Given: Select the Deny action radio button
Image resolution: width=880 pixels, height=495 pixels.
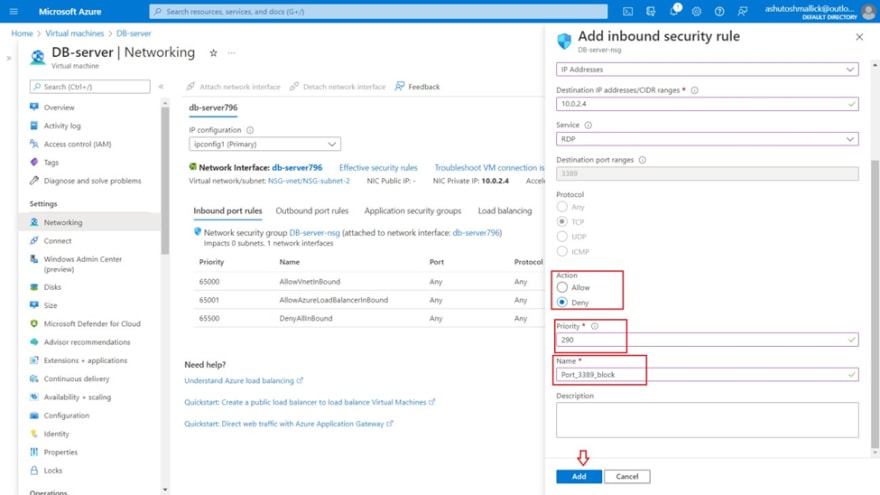Looking at the screenshot, I should pyautogui.click(x=562, y=302).
